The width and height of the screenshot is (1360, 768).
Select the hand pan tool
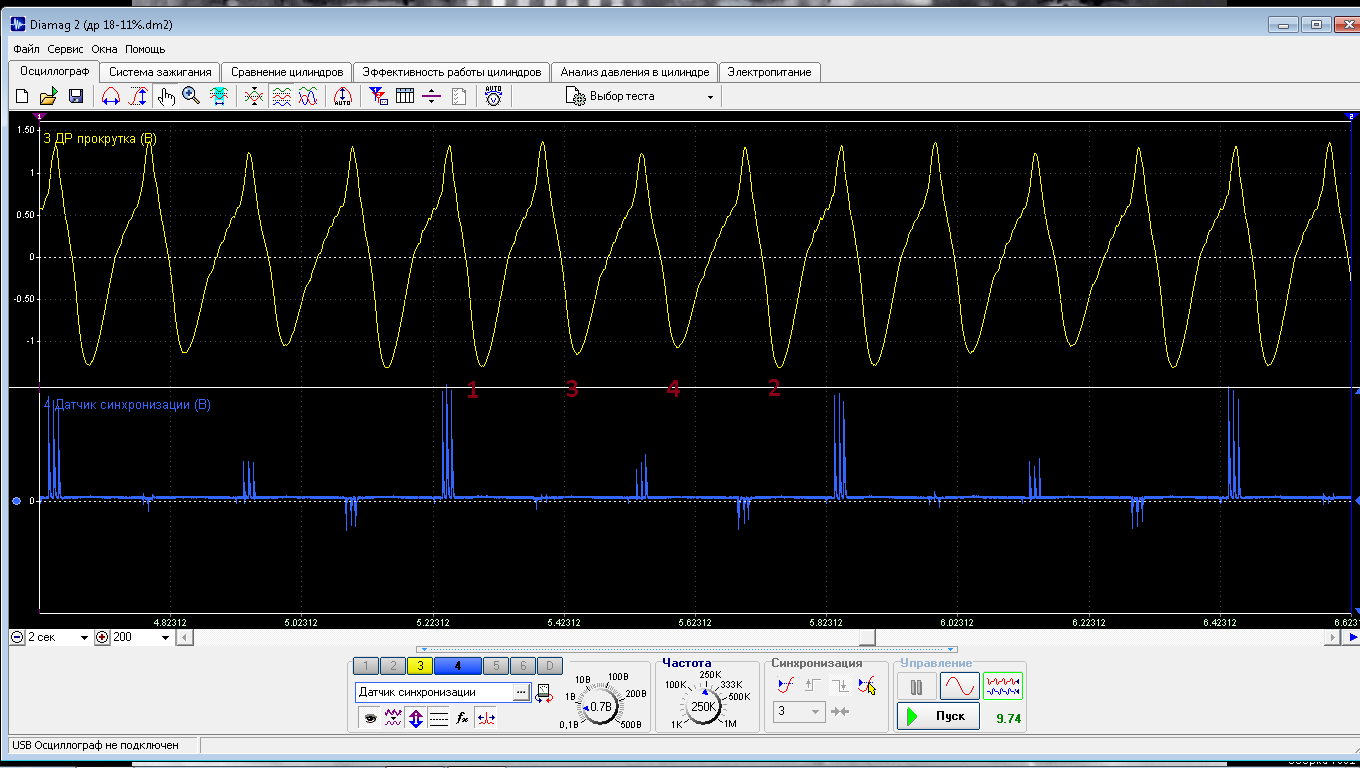click(x=166, y=96)
